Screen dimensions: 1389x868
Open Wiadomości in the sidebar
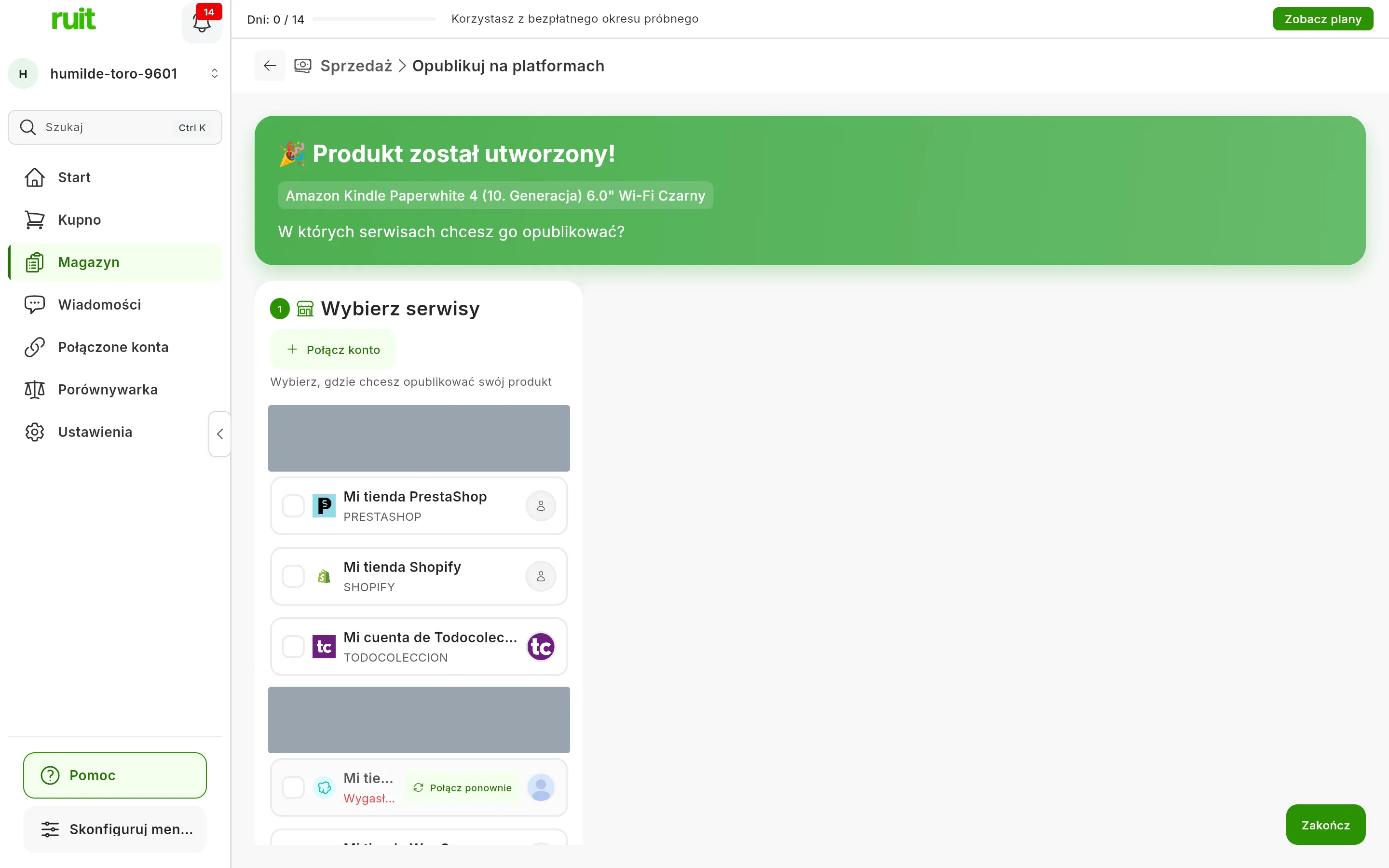pyautogui.click(x=115, y=304)
